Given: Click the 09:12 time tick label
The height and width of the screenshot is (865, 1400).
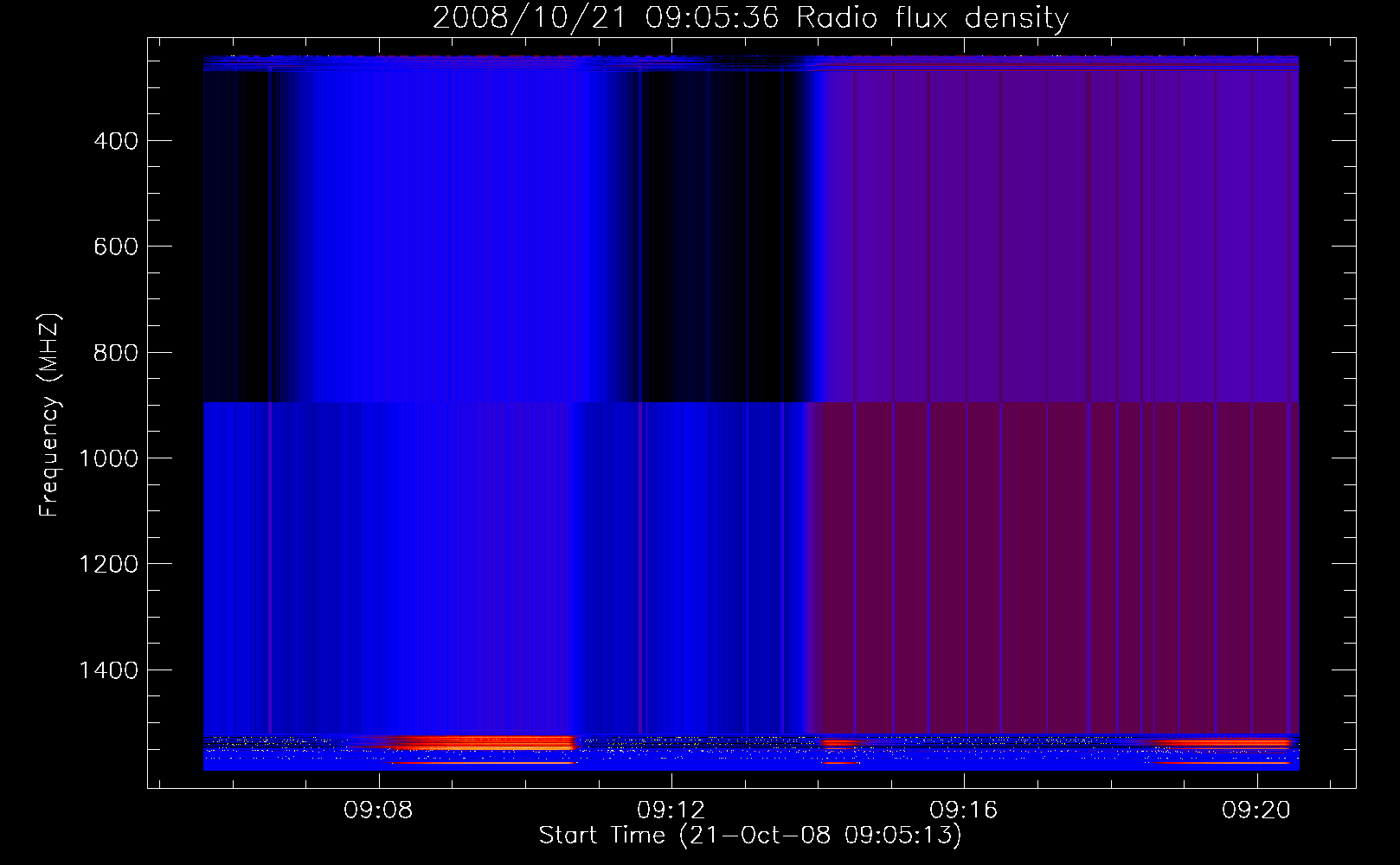Looking at the screenshot, I should [x=671, y=811].
